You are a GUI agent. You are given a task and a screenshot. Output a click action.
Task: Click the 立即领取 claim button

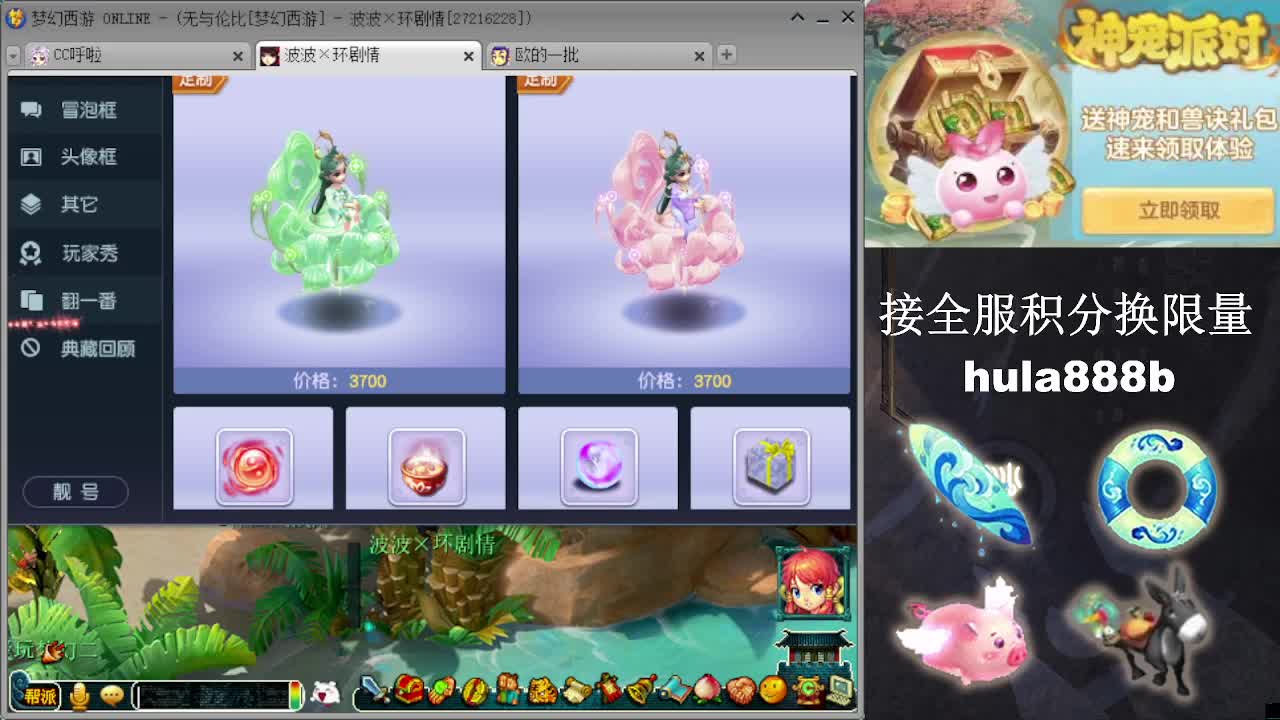tap(1179, 210)
